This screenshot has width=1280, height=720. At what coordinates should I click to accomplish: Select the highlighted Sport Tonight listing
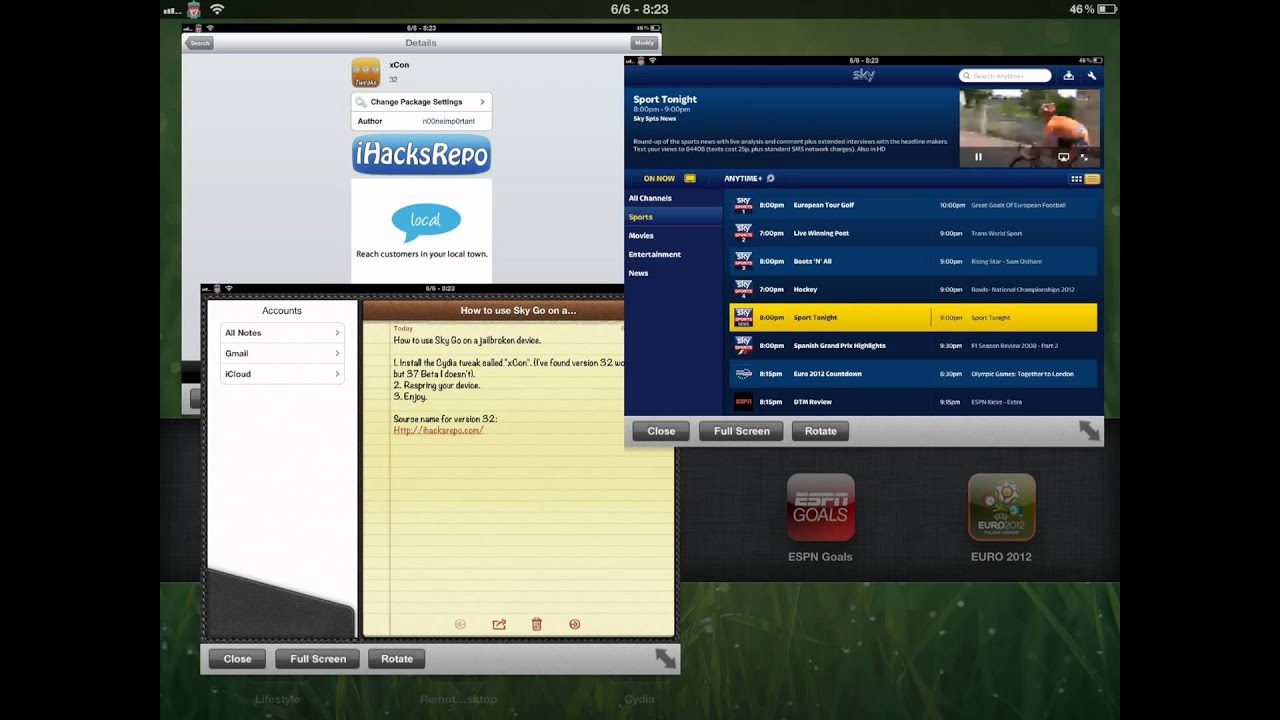[913, 317]
